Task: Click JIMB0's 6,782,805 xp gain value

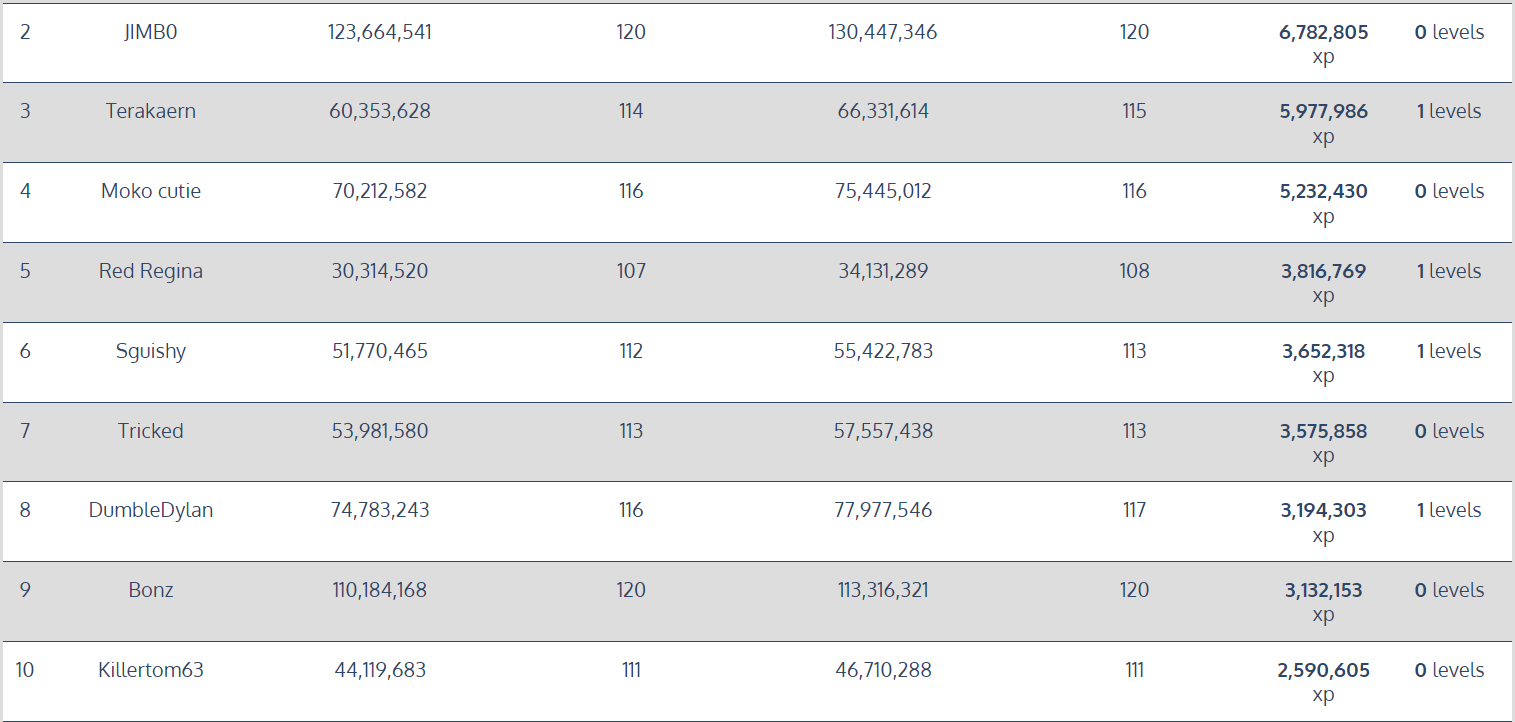Action: pos(1323,44)
